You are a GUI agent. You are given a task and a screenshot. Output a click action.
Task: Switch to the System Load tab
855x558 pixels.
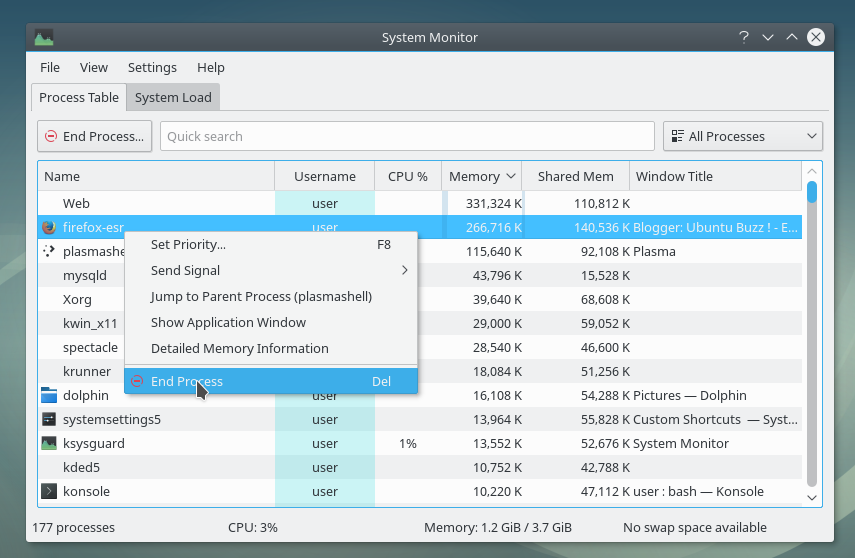[x=173, y=98]
